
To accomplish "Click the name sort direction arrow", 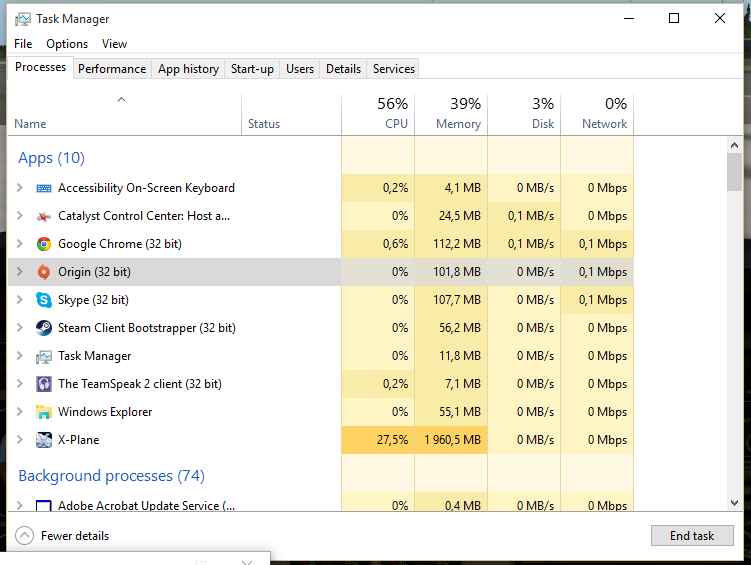I will (x=122, y=100).
